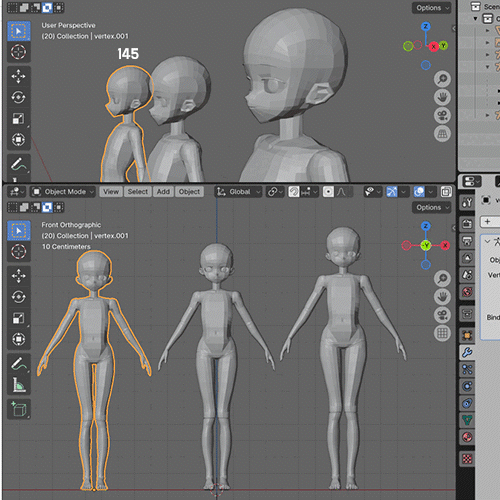This screenshot has width=500, height=500.
Task: Toggle X-ray mode in viewport header
Action: 446,192
